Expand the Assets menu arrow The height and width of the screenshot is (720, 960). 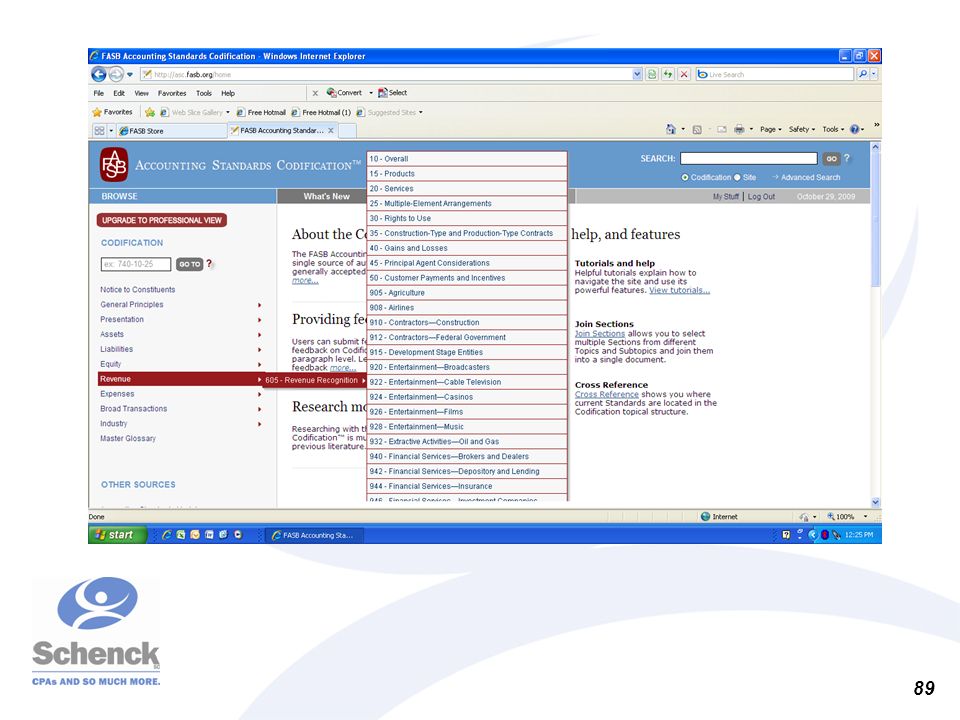[x=260, y=335]
